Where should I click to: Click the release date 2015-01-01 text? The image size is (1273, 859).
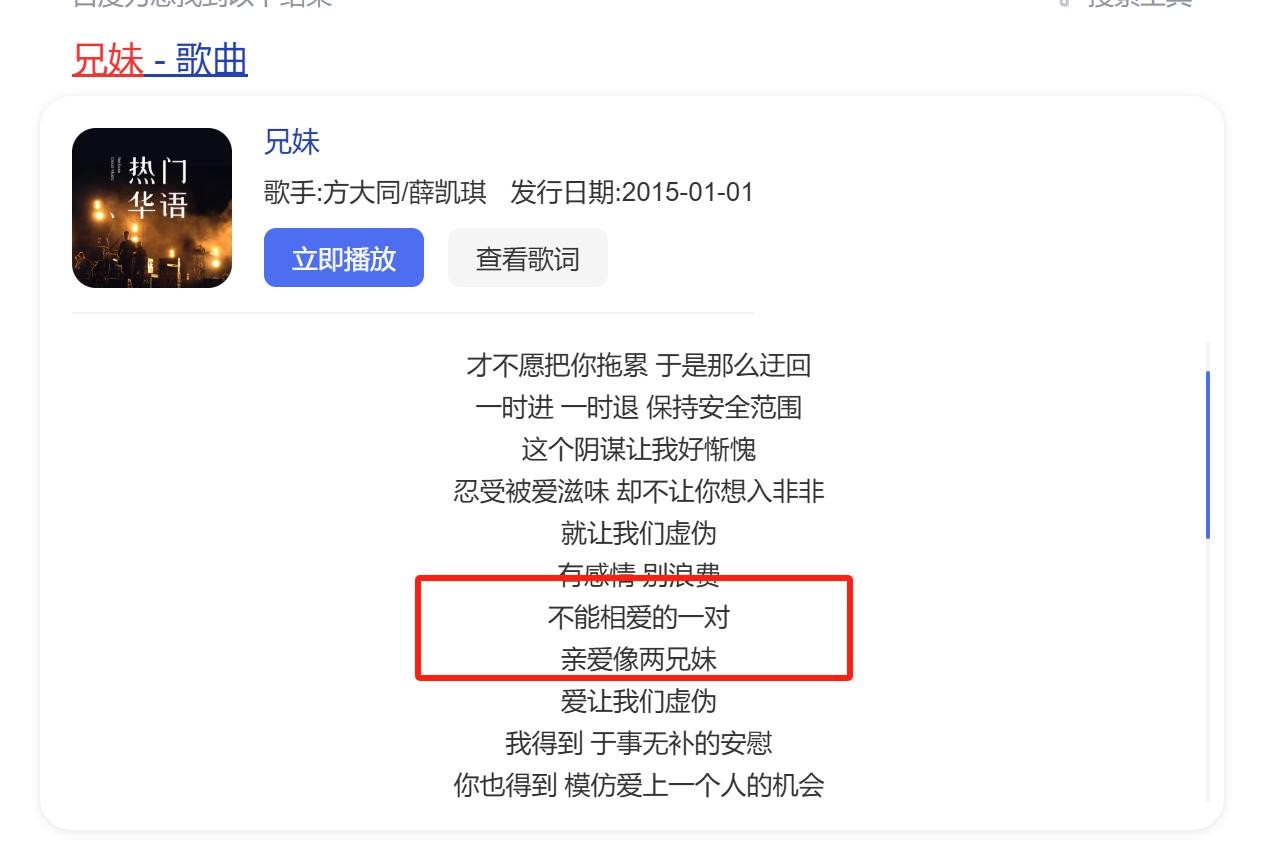(687, 192)
